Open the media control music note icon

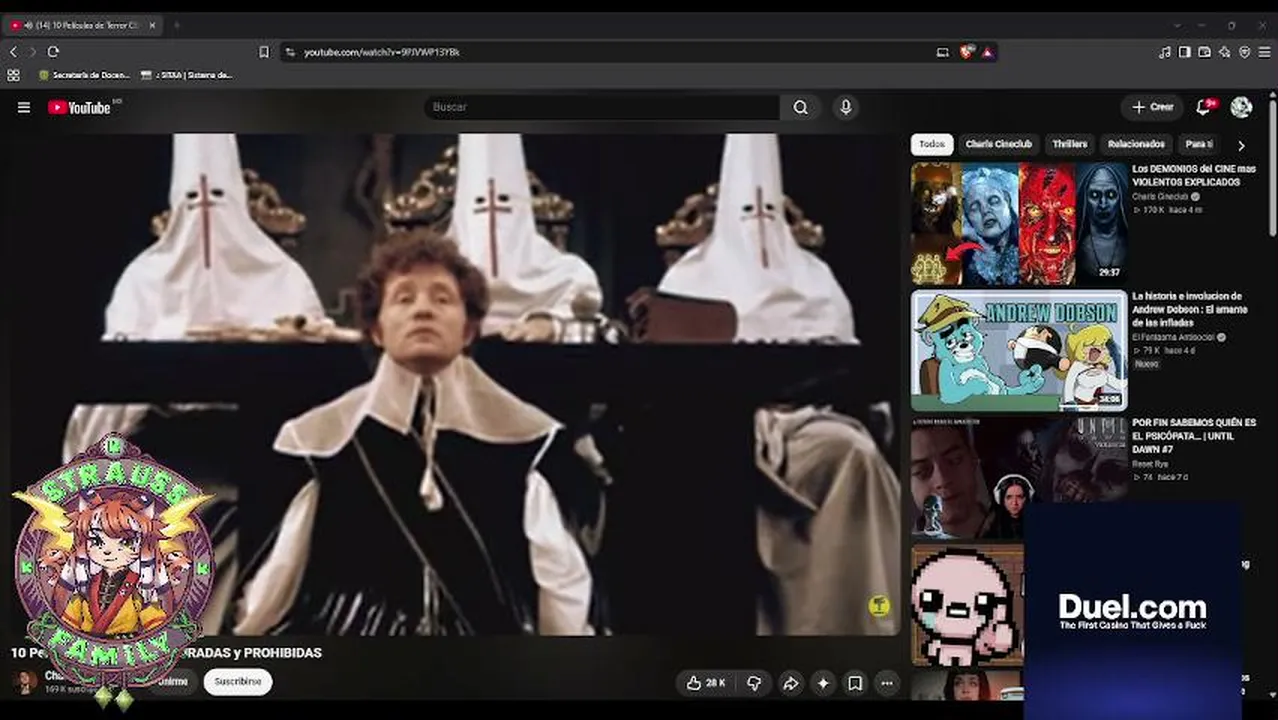[x=1164, y=52]
